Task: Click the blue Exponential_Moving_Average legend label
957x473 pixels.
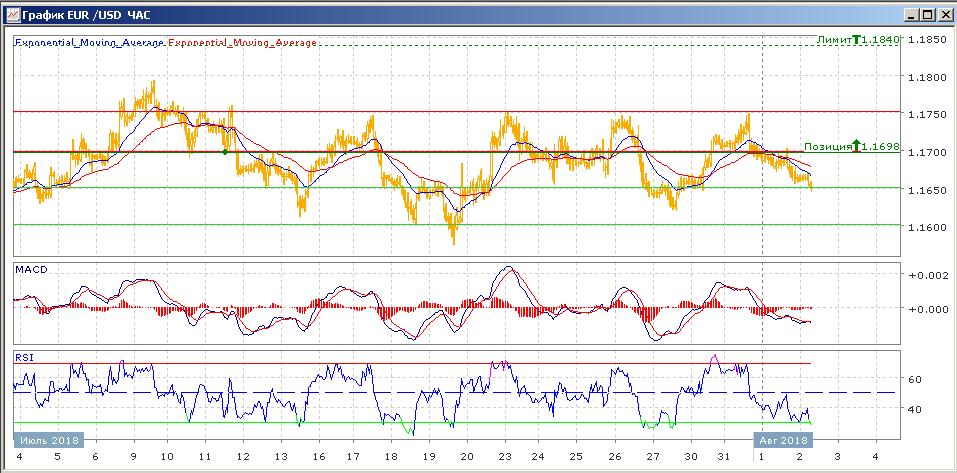Action: [89, 43]
